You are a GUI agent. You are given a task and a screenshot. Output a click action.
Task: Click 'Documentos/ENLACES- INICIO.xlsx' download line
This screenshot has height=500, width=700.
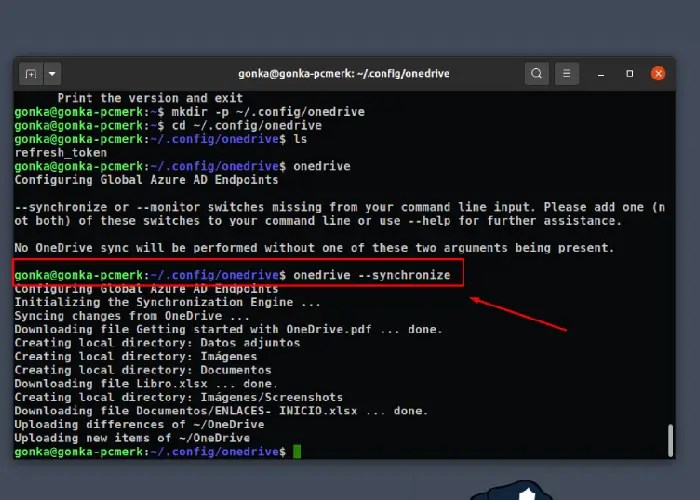tap(221, 411)
